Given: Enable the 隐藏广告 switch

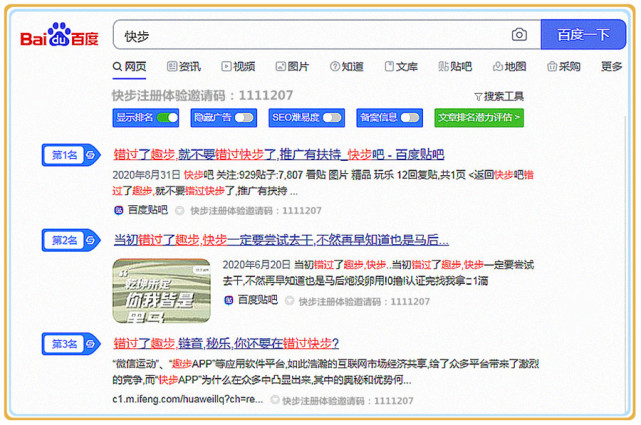Looking at the screenshot, I should (x=244, y=118).
